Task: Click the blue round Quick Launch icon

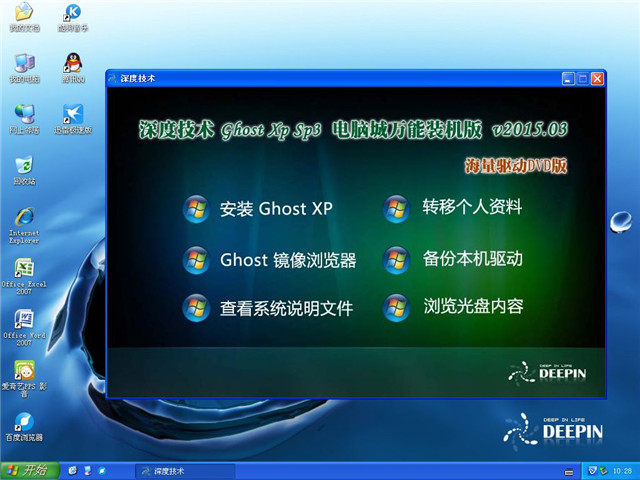Action: pyautogui.click(x=102, y=471)
